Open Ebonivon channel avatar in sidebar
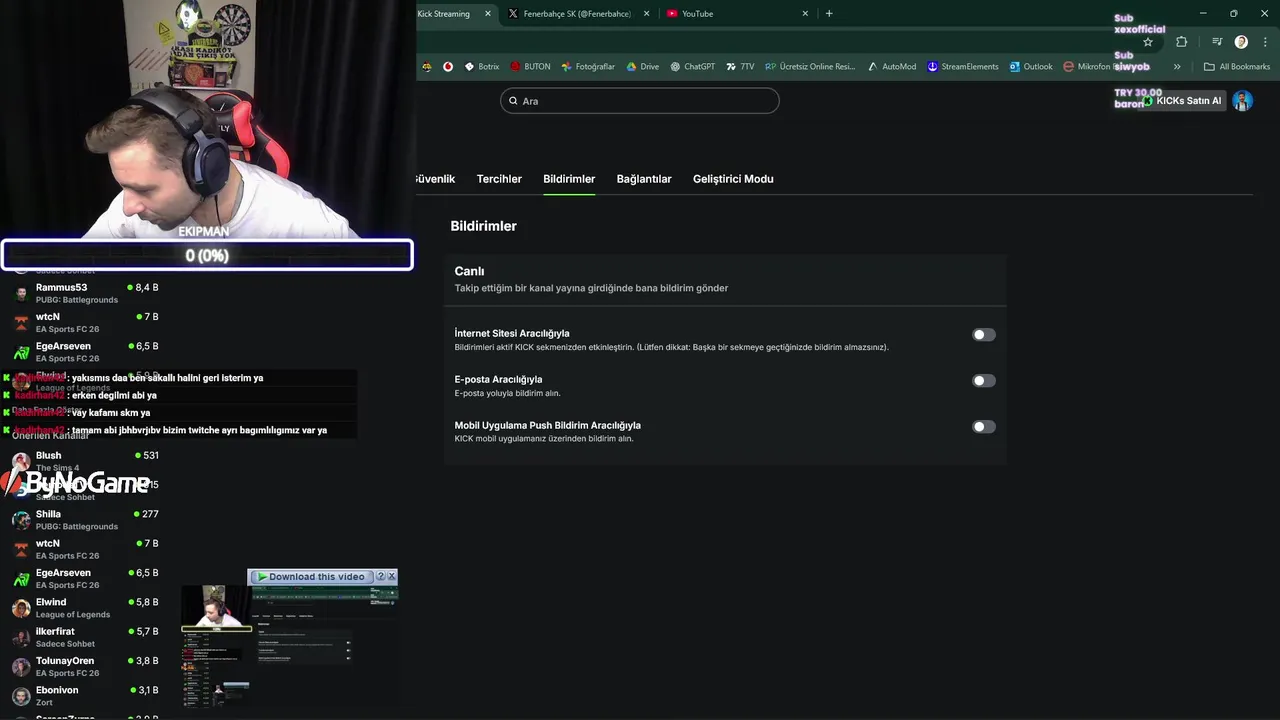 coord(21,696)
